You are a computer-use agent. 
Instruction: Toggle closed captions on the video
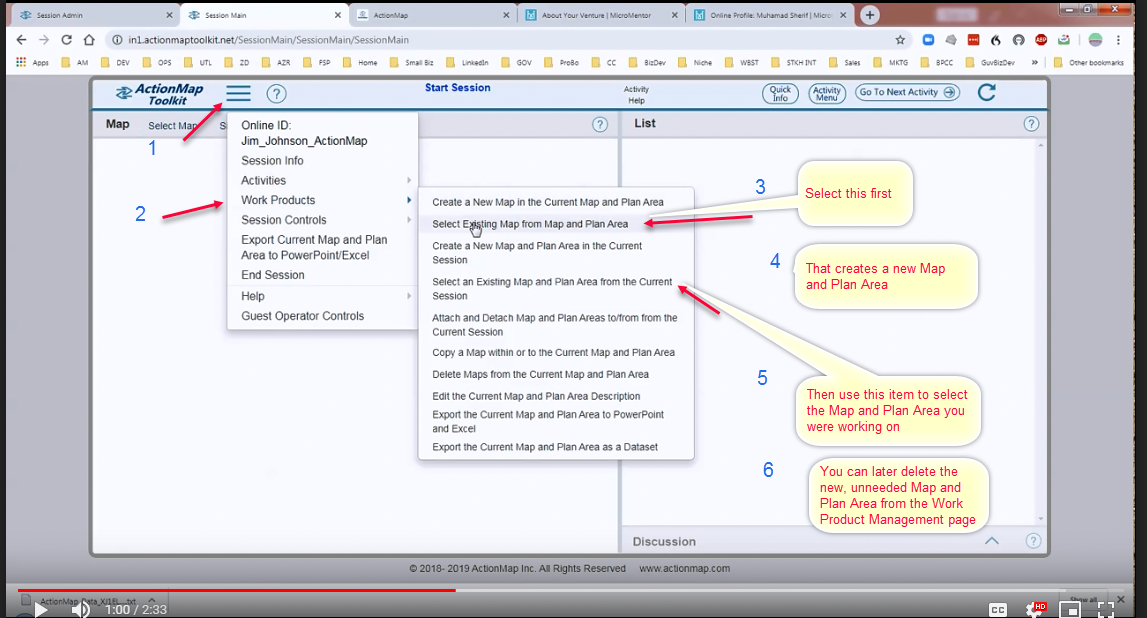997,609
